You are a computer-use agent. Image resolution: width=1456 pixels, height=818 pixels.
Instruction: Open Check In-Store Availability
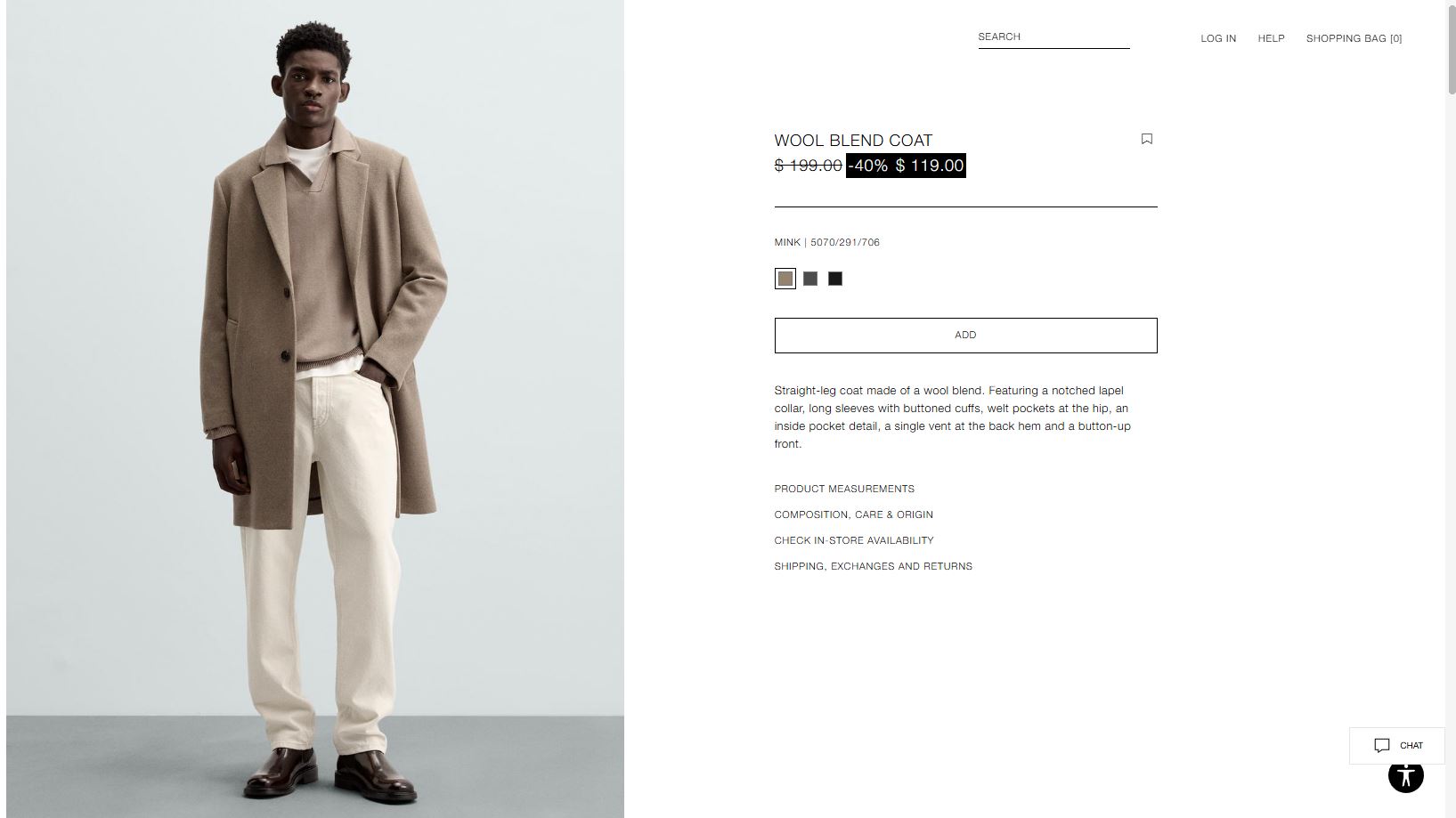tap(853, 540)
